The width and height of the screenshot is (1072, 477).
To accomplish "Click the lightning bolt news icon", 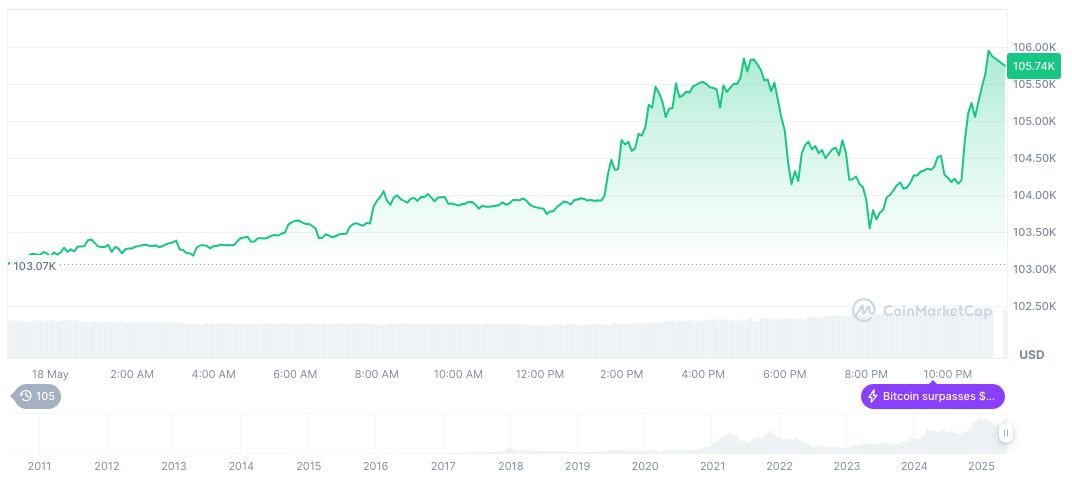I will point(873,396).
